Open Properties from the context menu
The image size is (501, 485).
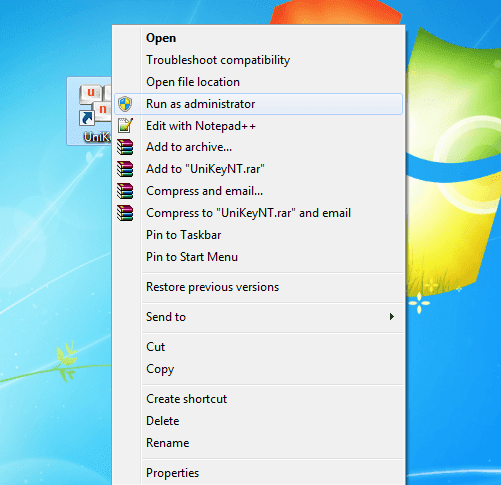[x=258, y=473]
